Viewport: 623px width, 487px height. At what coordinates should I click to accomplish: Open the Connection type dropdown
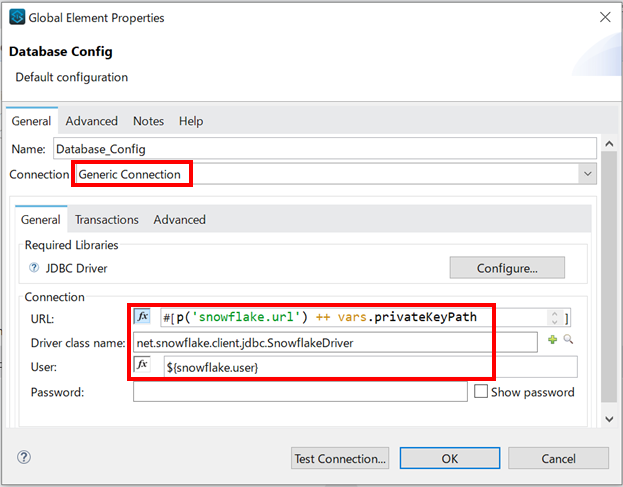(x=586, y=174)
